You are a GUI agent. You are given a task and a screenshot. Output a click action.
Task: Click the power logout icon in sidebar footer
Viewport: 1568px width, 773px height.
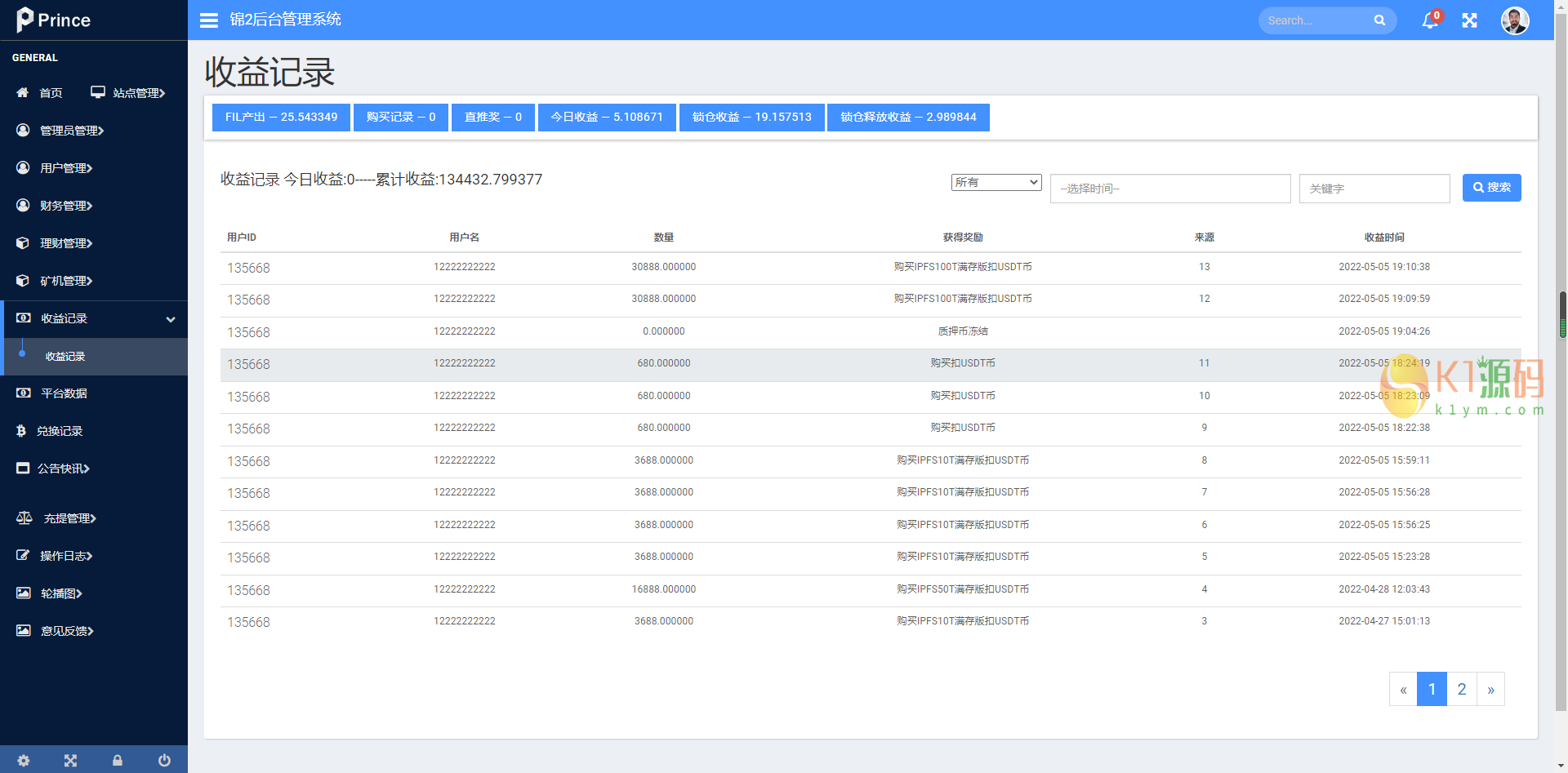[164, 760]
